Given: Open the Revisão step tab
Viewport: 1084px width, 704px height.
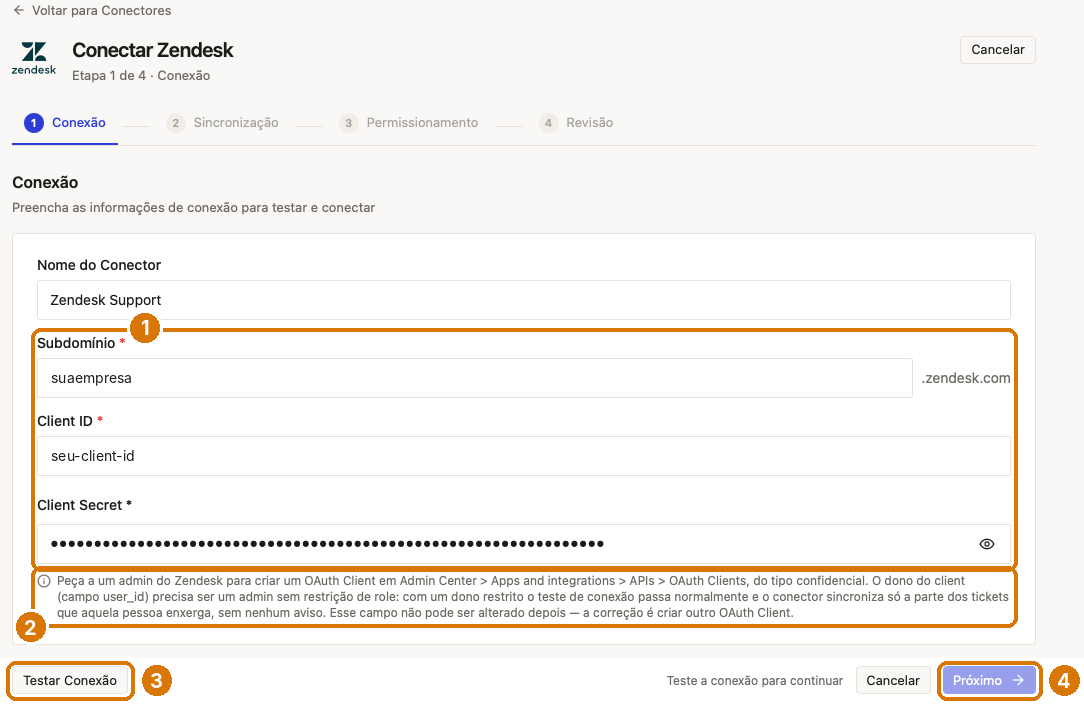Looking at the screenshot, I should (576, 123).
